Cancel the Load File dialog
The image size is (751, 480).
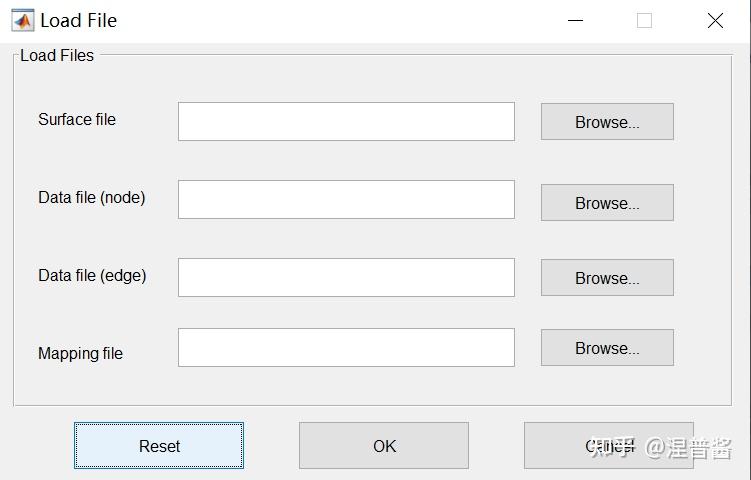pyautogui.click(x=608, y=446)
